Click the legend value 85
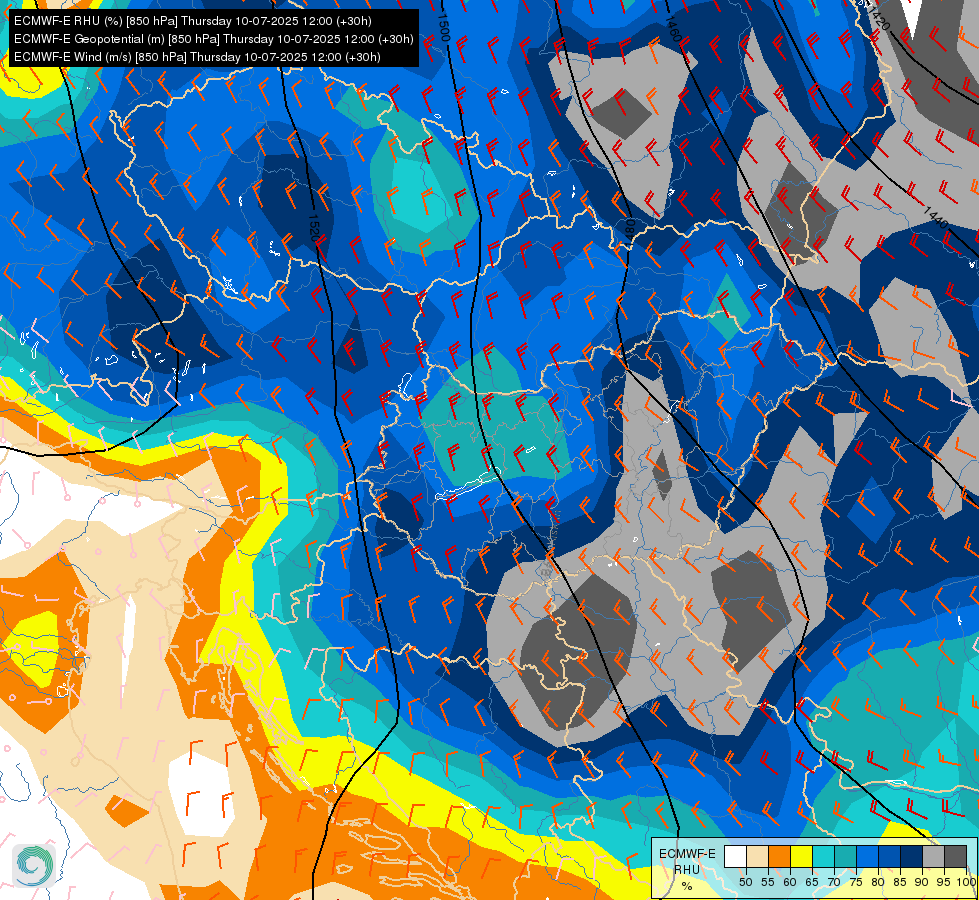 pyautogui.click(x=900, y=882)
